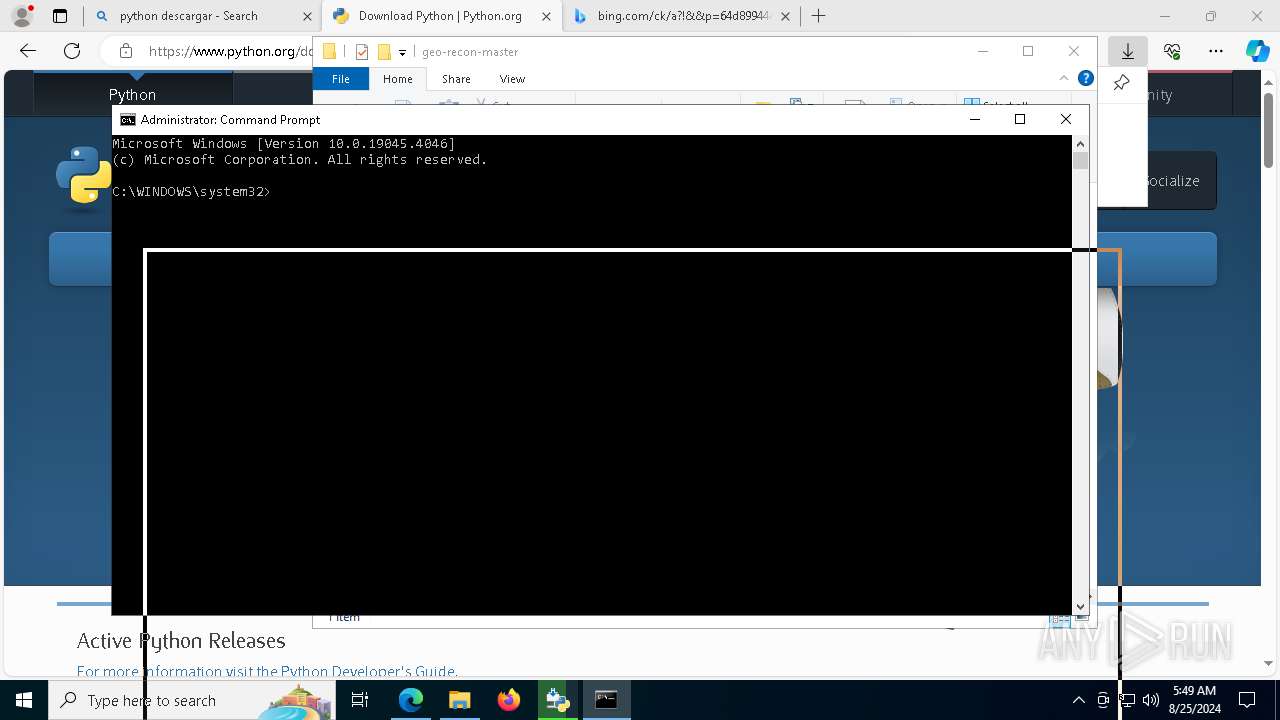Screen dimensions: 1280x720
Task: Open Edge Downloads button
Action: (x=1127, y=51)
